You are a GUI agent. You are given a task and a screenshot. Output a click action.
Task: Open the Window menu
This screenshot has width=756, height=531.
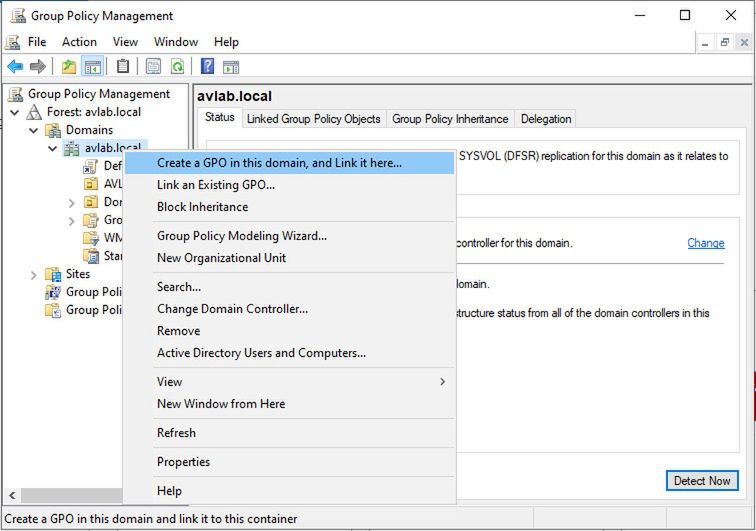click(176, 42)
